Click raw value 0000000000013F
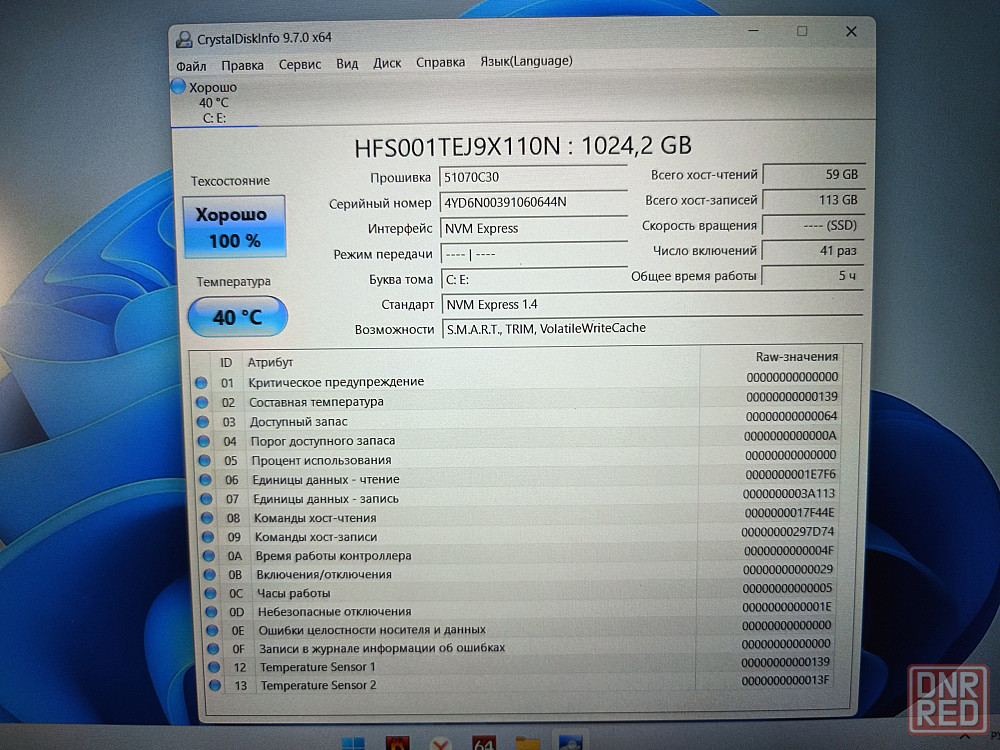1000x750 pixels. pyautogui.click(x=786, y=680)
